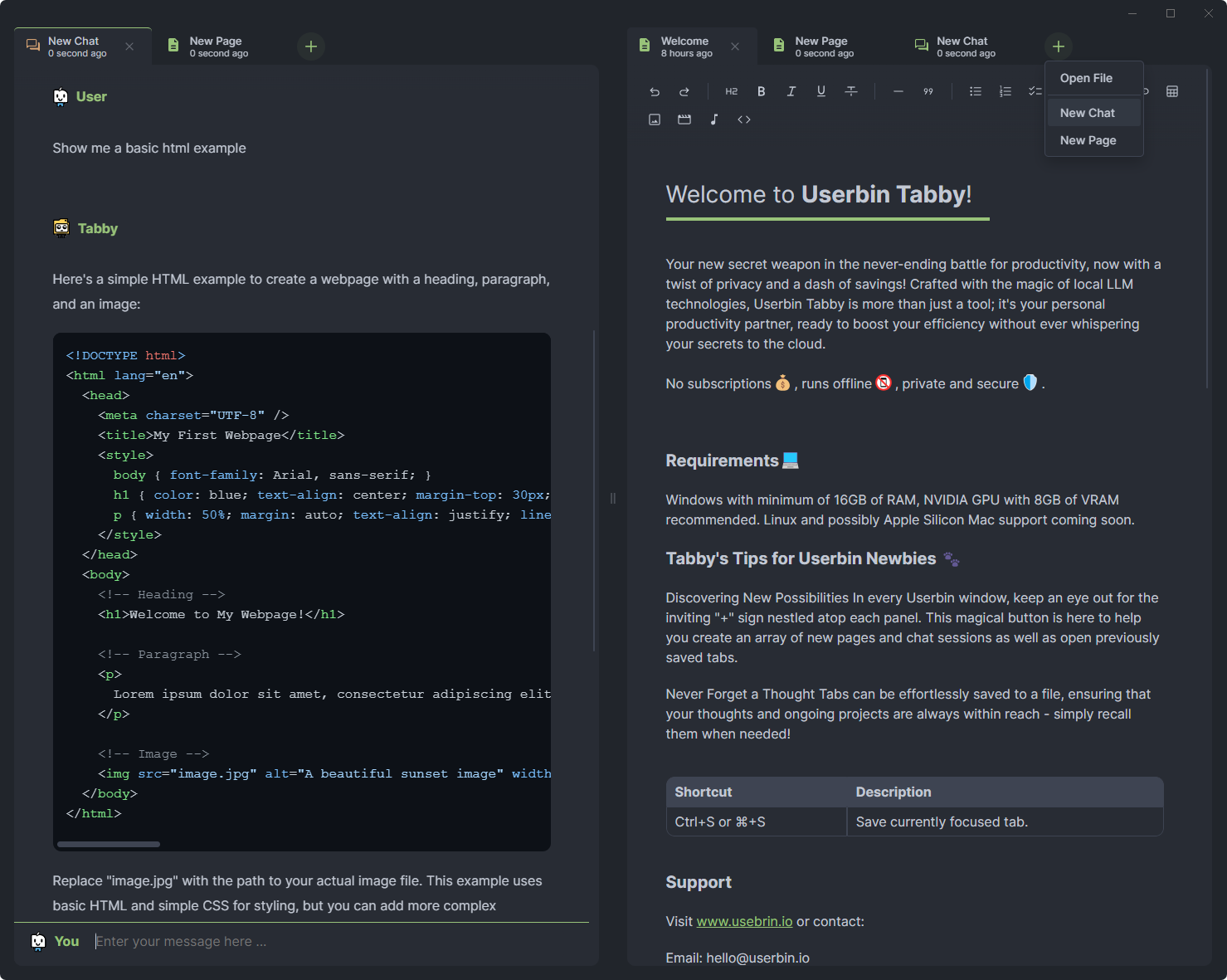Click the '<h1>Welcome to My Webpage!</h1>' line
This screenshot has width=1227, height=980.
(x=221, y=614)
